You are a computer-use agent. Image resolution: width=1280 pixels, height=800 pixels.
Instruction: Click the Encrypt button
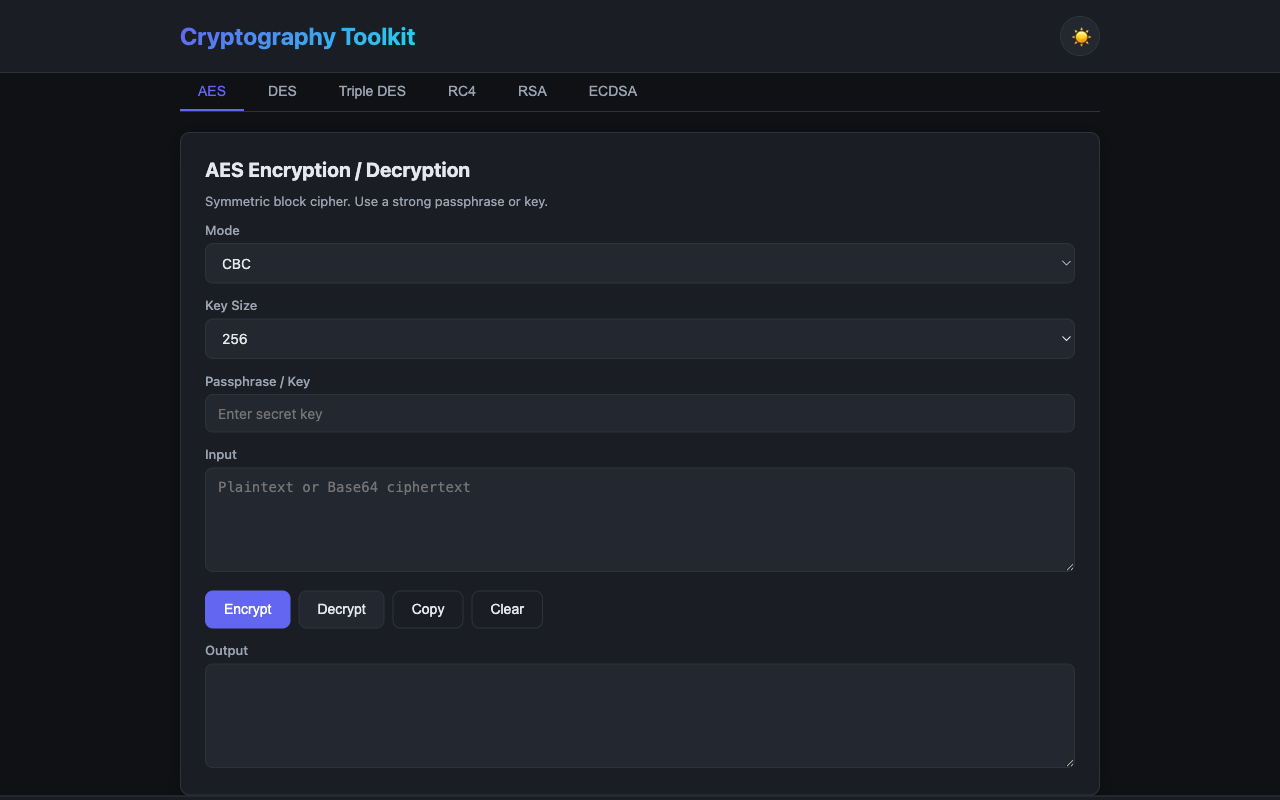[248, 609]
